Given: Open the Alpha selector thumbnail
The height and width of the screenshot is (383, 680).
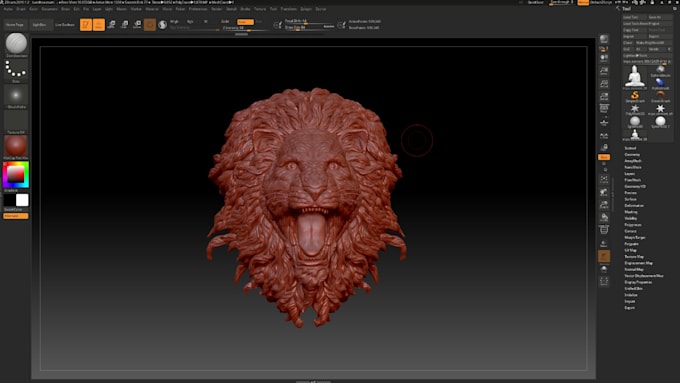Looking at the screenshot, I should [16, 95].
